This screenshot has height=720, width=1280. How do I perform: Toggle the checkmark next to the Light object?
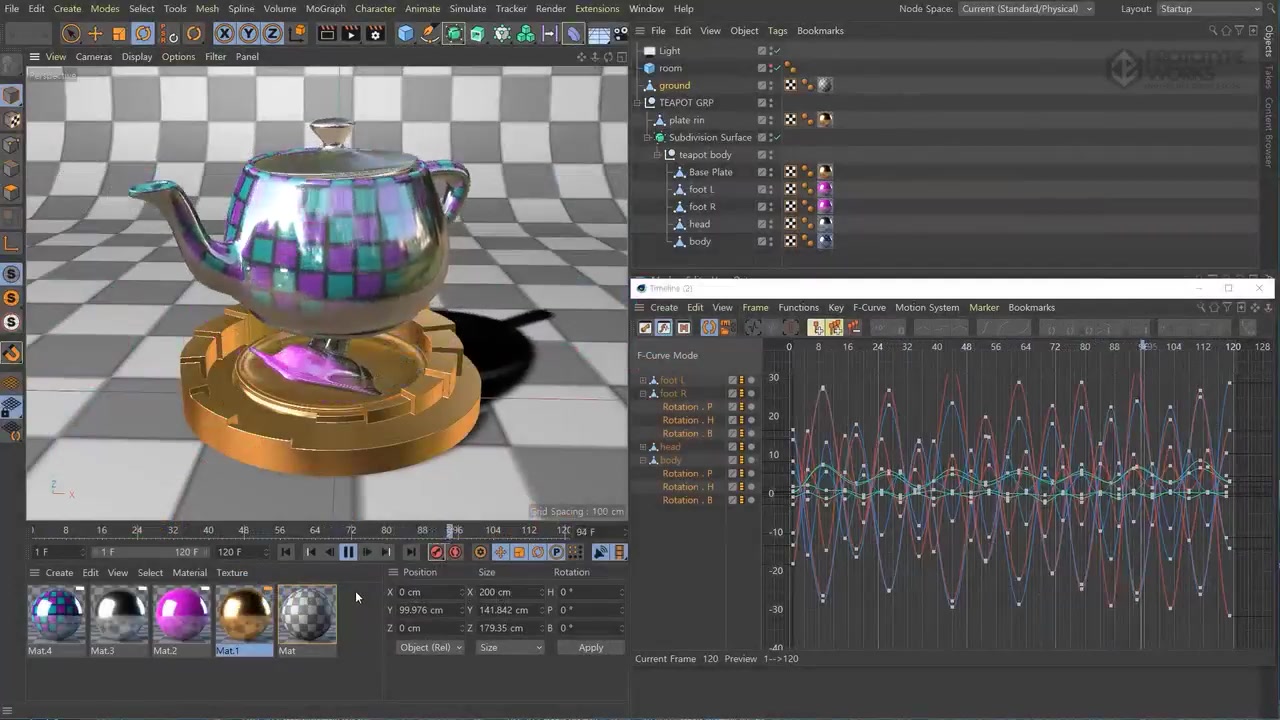click(776, 50)
